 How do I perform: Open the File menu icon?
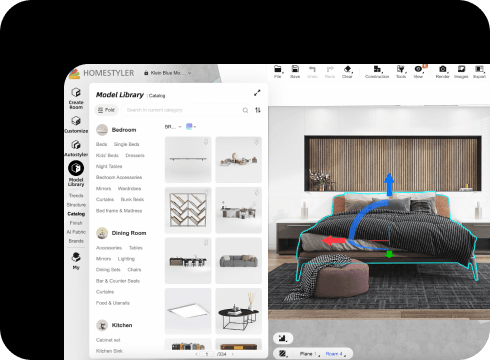(278, 69)
